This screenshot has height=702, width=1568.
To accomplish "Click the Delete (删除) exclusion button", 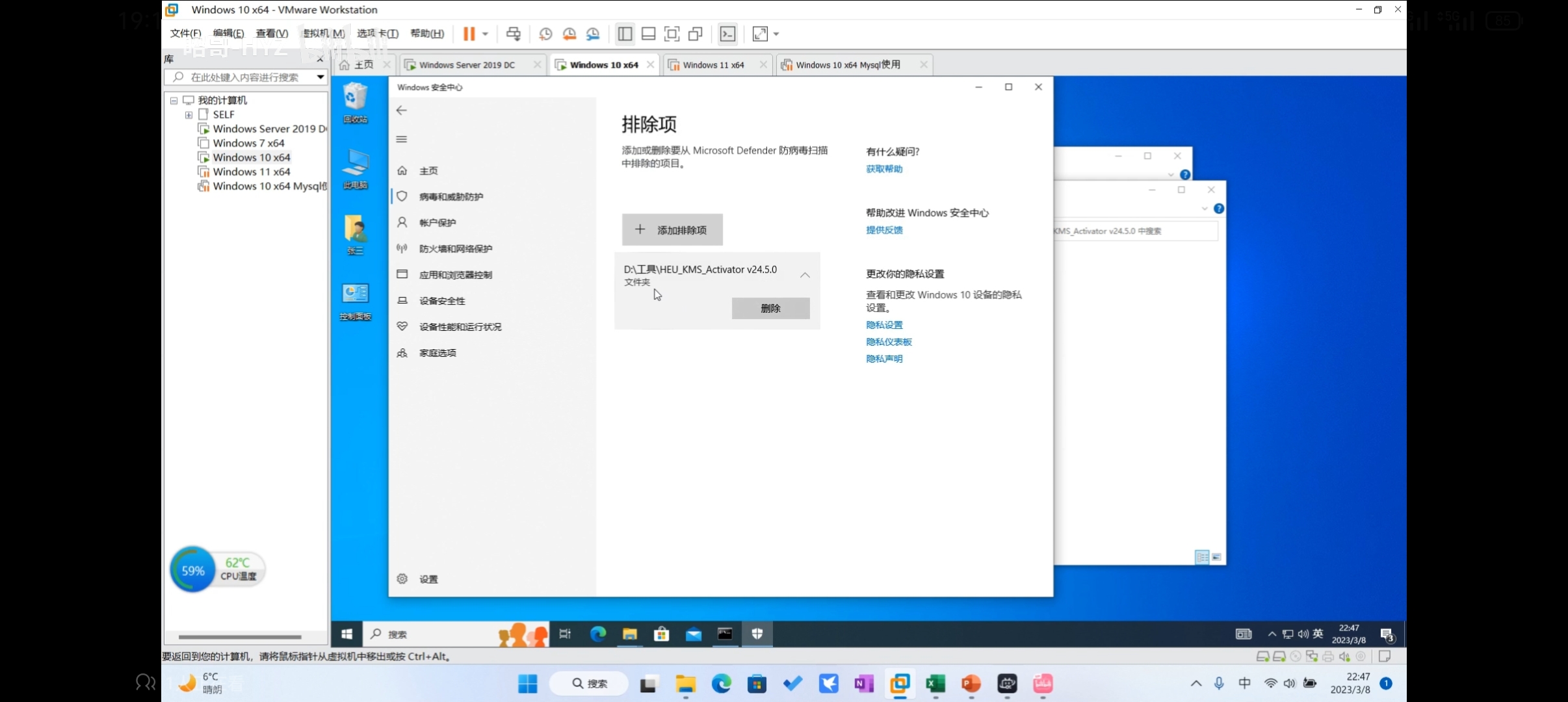I will 770,308.
